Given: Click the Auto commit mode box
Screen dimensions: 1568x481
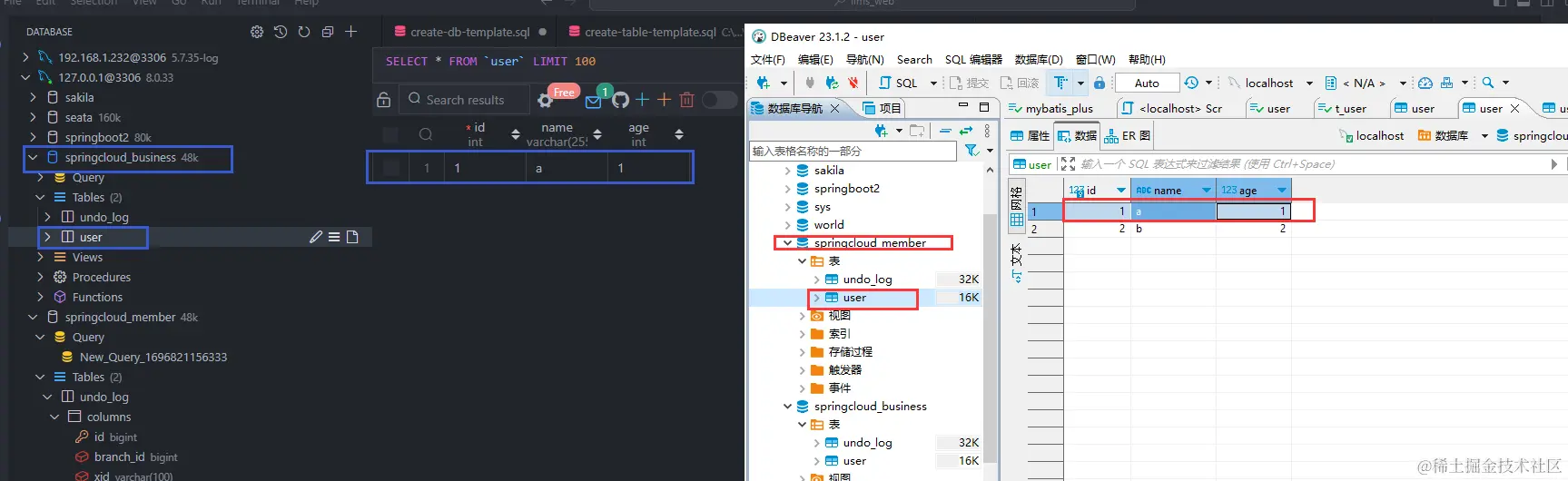Looking at the screenshot, I should pos(1147,83).
